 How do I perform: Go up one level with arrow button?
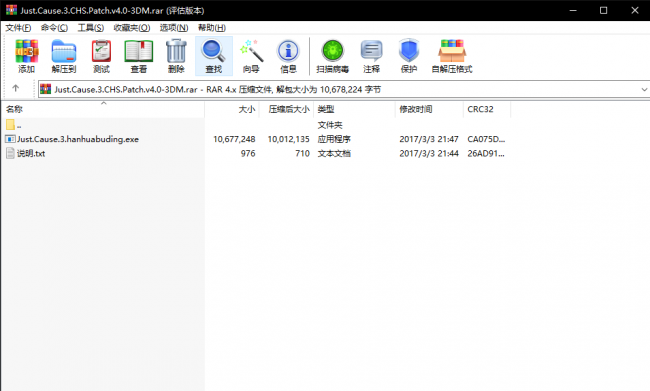coord(16,88)
